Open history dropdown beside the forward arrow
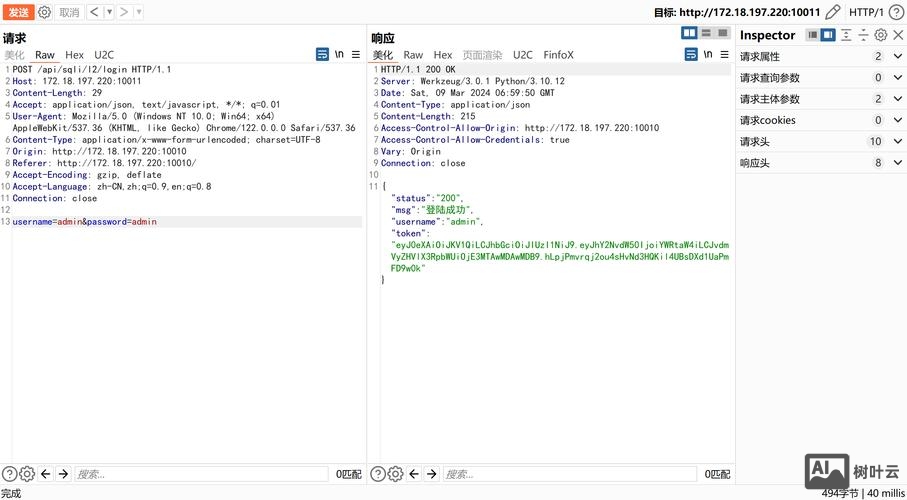 138,12
